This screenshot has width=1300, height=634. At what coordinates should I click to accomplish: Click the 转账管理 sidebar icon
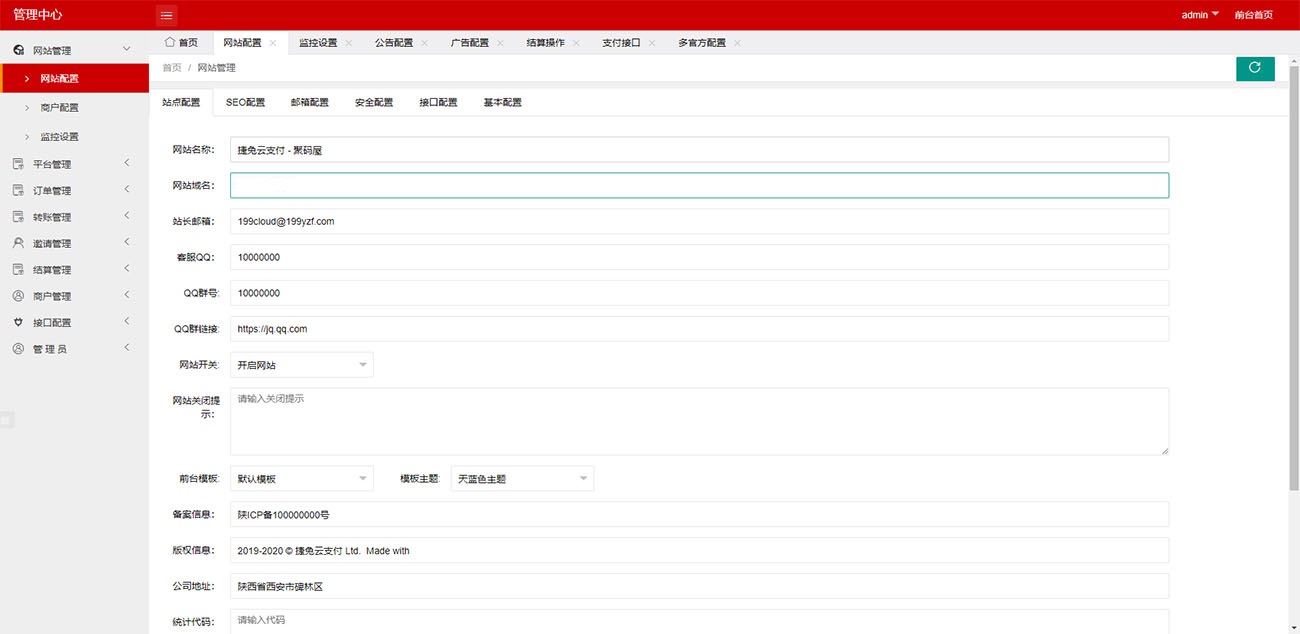[18, 217]
